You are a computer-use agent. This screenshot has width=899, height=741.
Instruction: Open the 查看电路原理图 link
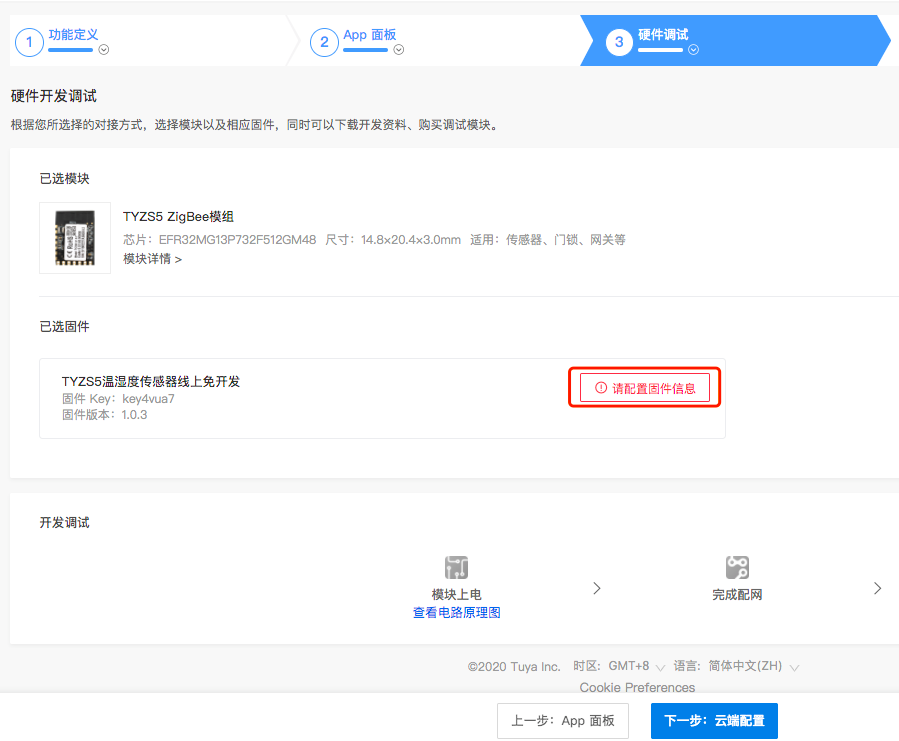[x=456, y=611]
